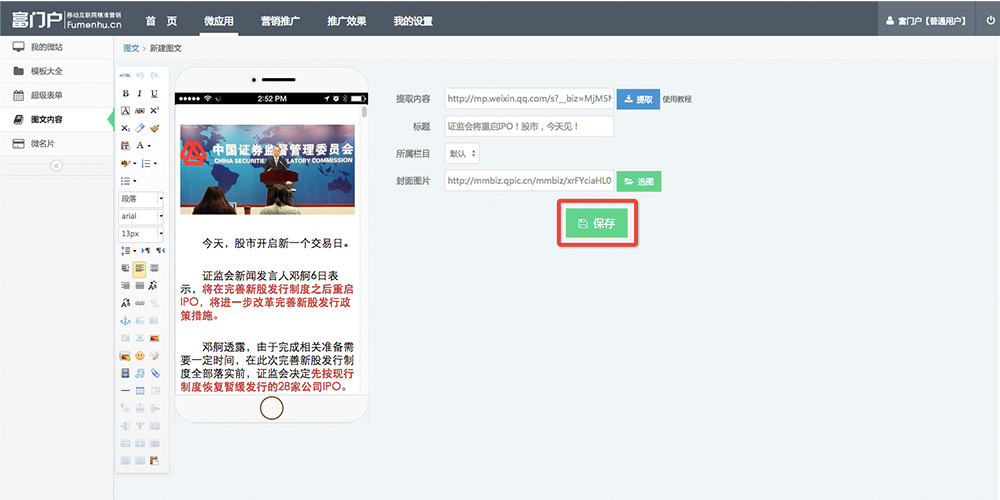Open the 首页 navigation tab

coord(161,21)
